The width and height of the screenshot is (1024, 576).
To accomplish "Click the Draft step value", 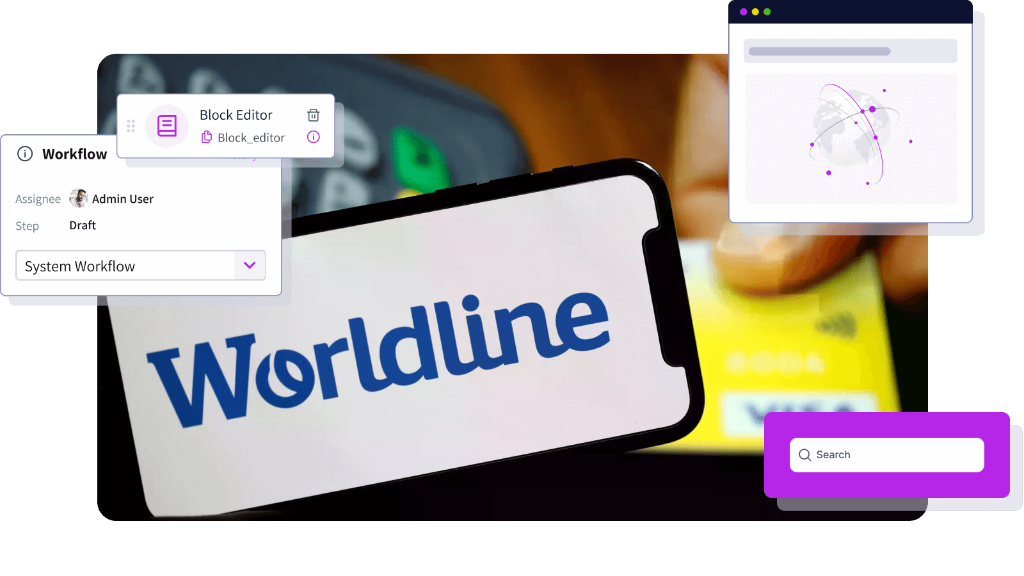I will 82,225.
